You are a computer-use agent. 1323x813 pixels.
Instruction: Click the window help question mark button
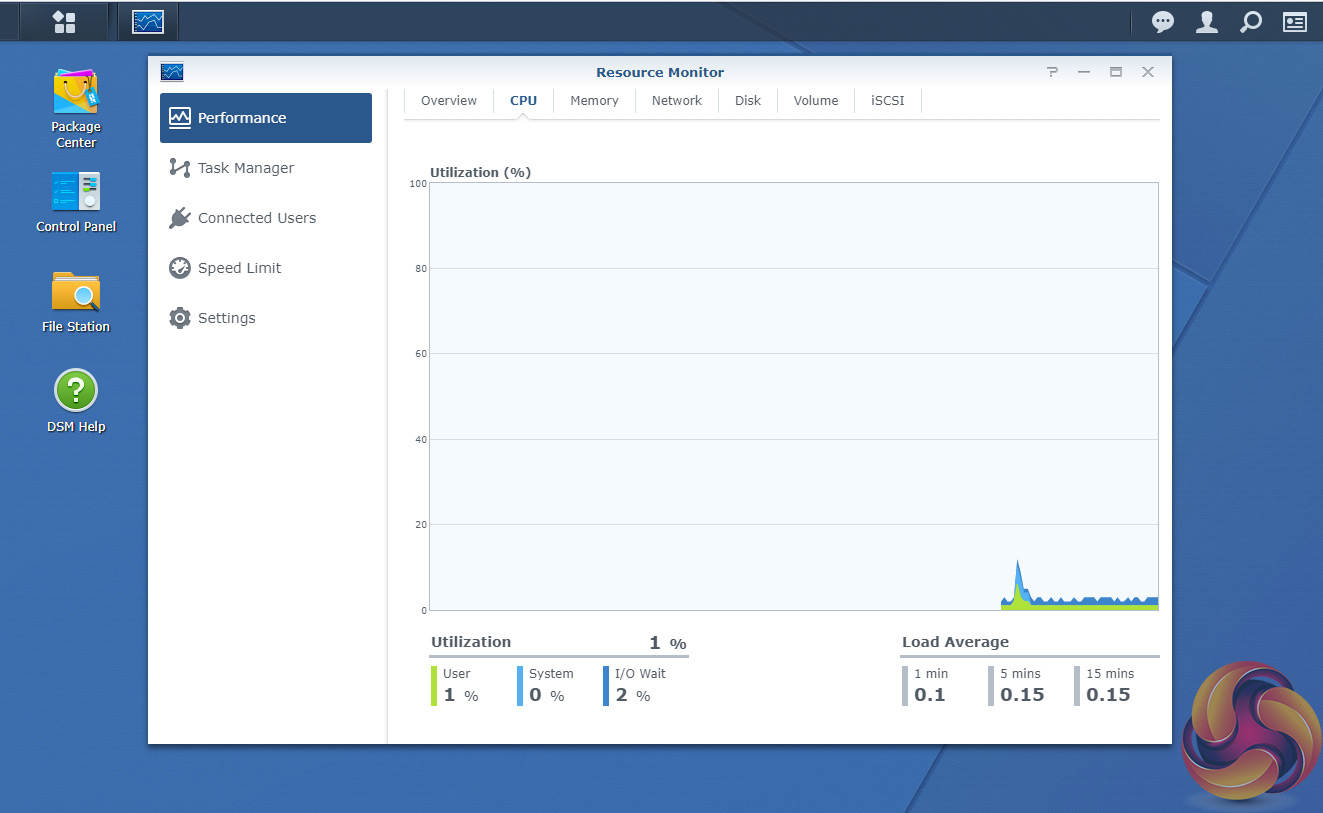(1052, 72)
